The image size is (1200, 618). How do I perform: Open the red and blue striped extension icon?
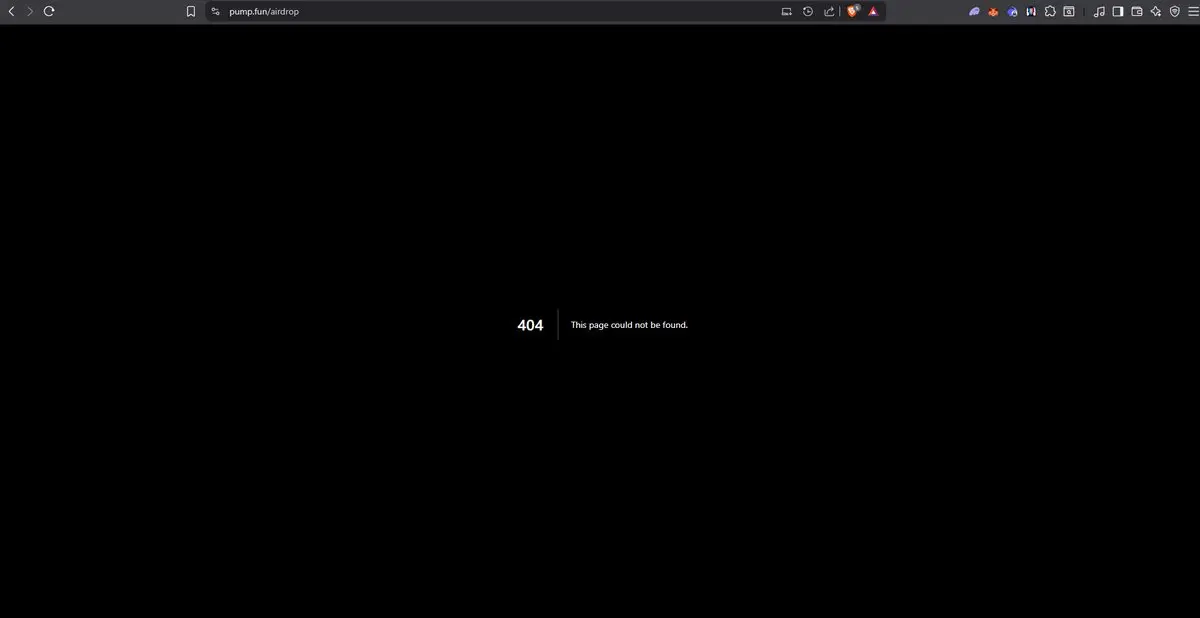1031,11
